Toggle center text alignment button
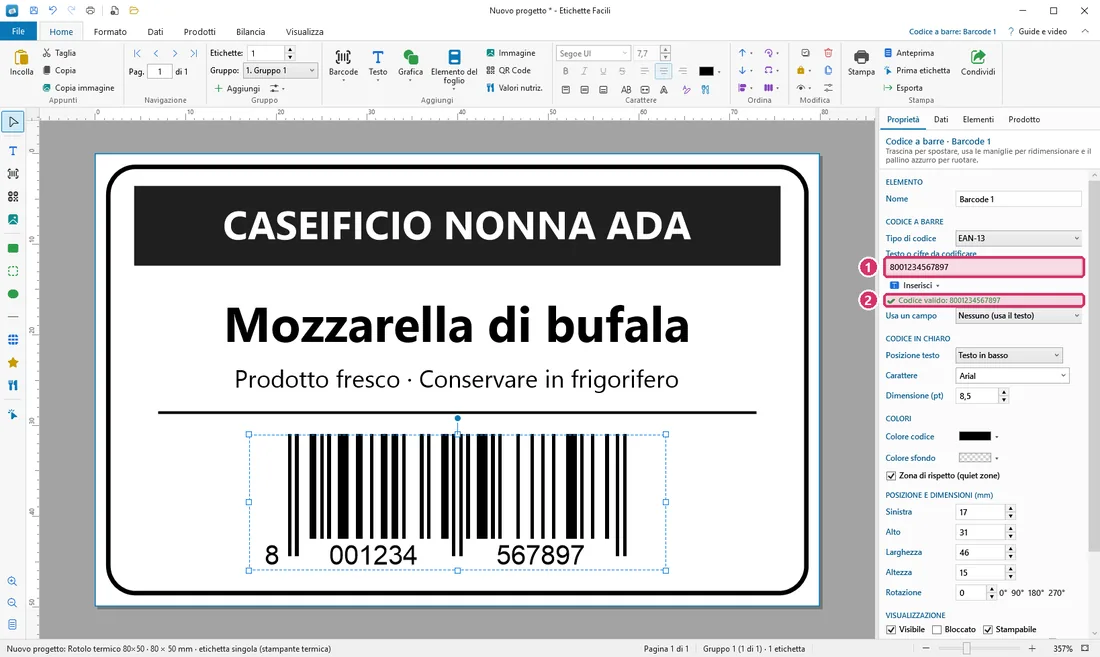Image resolution: width=1100 pixels, height=657 pixels. pyautogui.click(x=663, y=71)
